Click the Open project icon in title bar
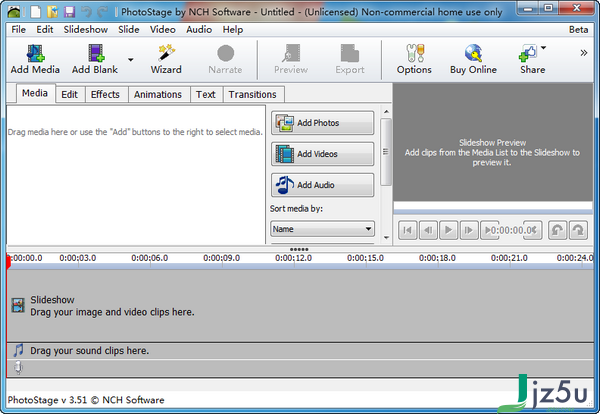This screenshot has height=414, width=600. 52,12
